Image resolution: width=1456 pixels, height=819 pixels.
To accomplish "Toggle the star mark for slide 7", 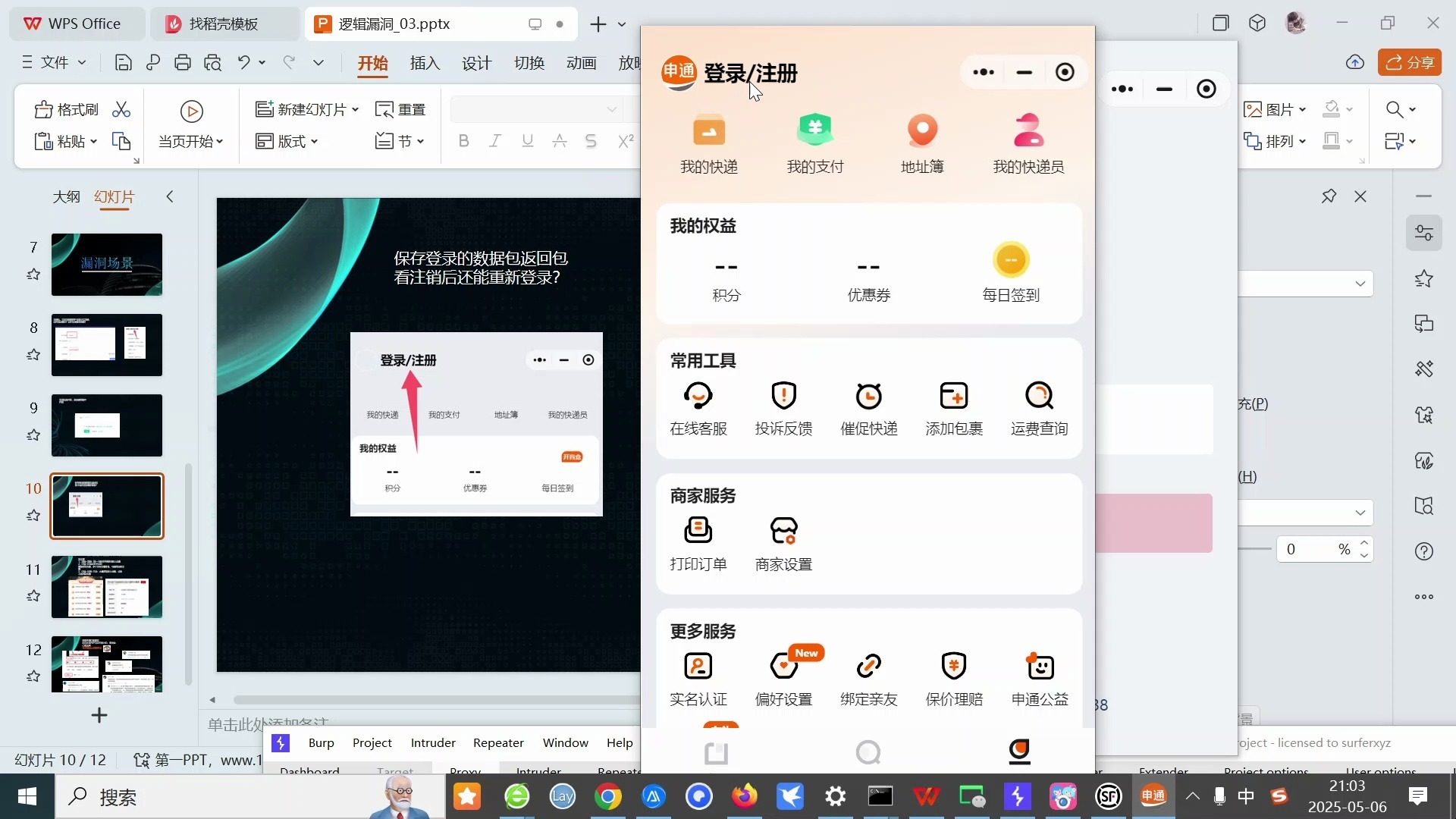I will [33, 275].
